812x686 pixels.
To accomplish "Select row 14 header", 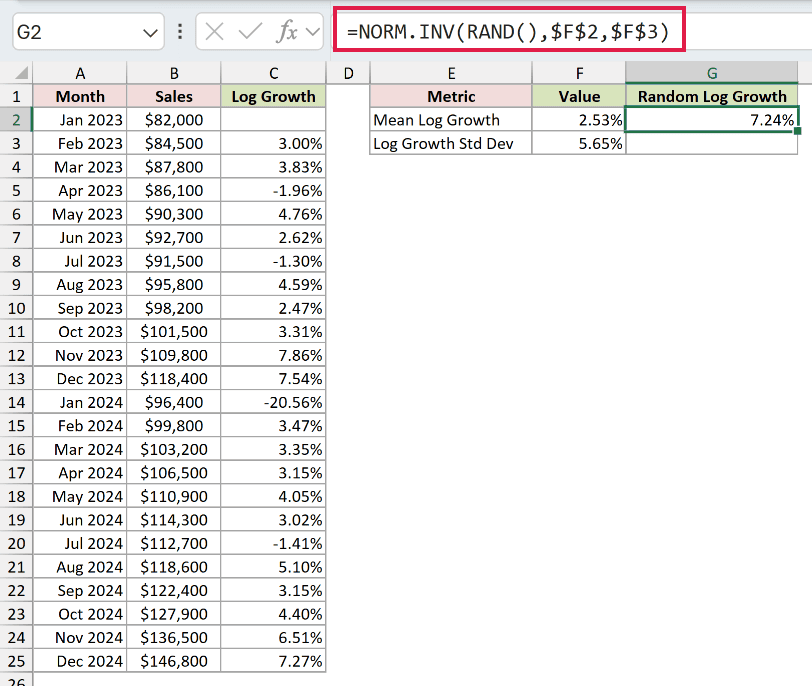I will (x=16, y=402).
